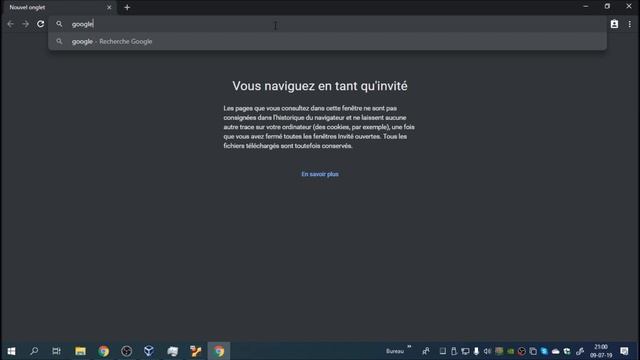This screenshot has width=640, height=360.
Task: Open Windows taskbar search
Action: [x=34, y=351]
